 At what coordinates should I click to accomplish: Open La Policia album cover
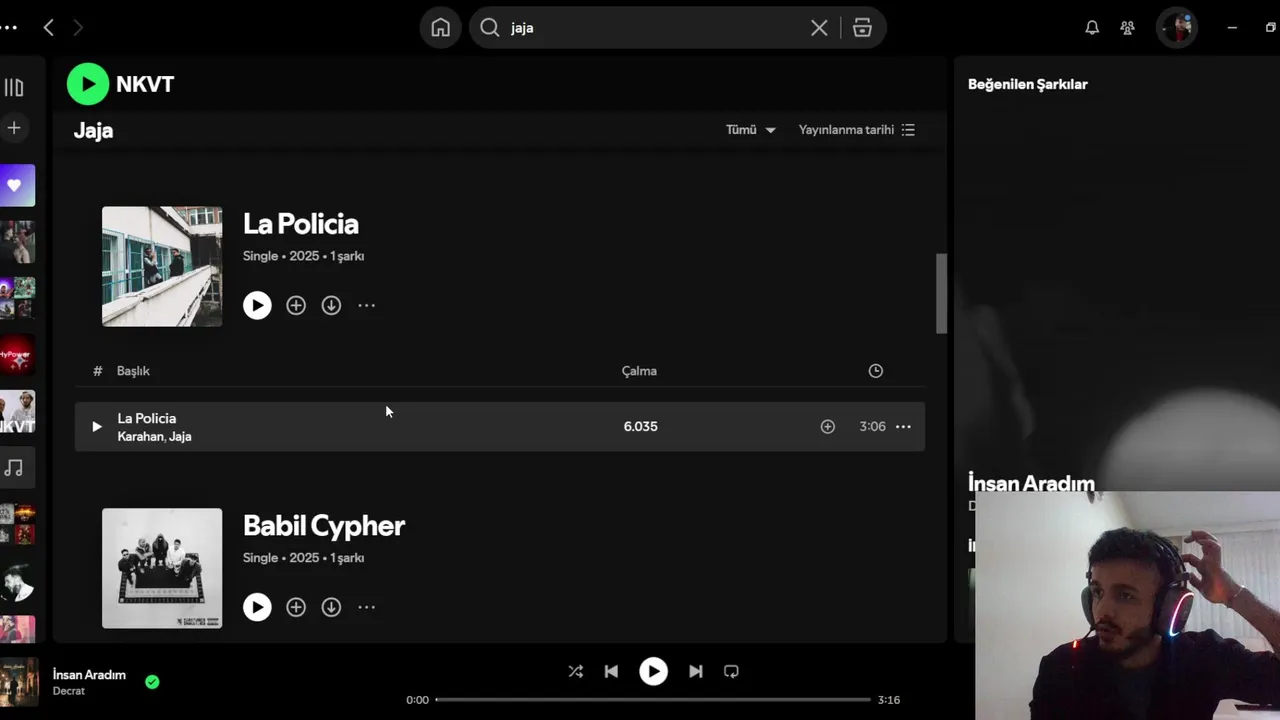(162, 266)
